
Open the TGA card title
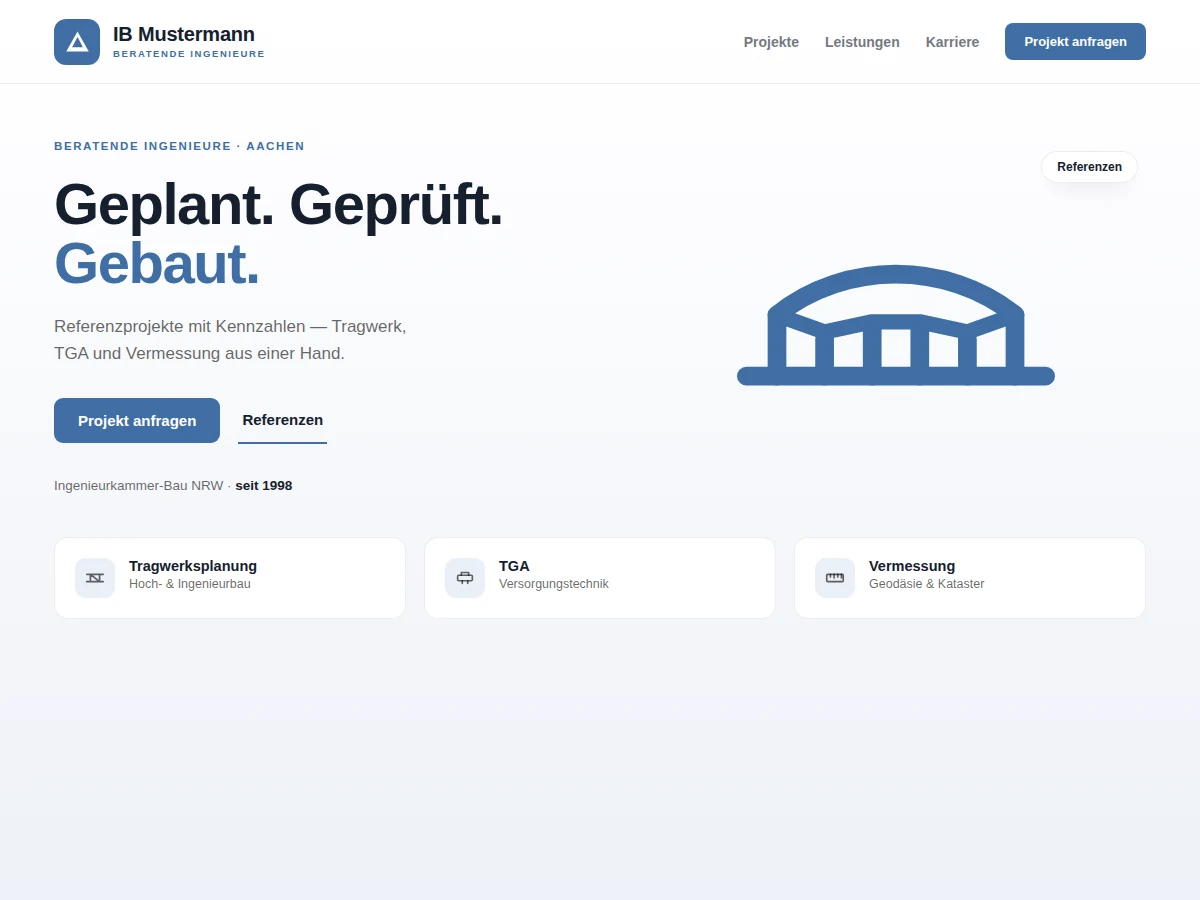[514, 566]
